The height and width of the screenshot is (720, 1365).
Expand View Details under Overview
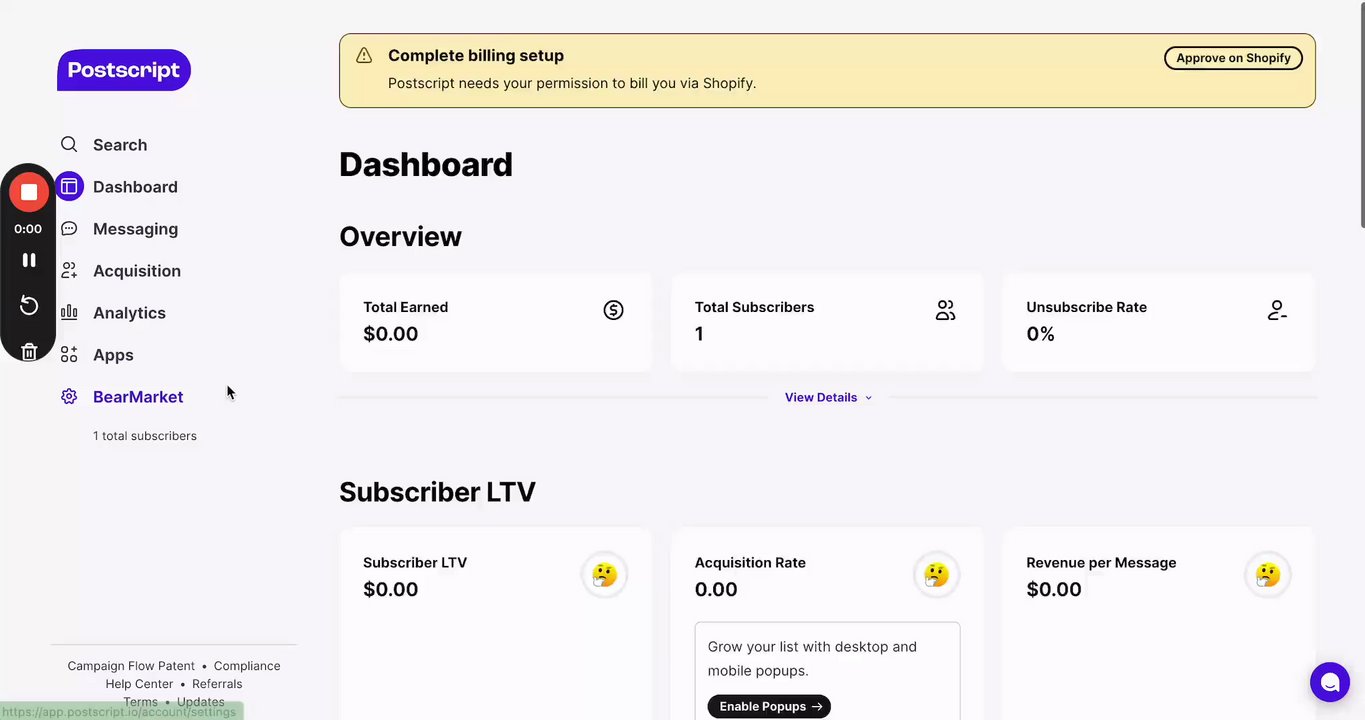coord(827,398)
